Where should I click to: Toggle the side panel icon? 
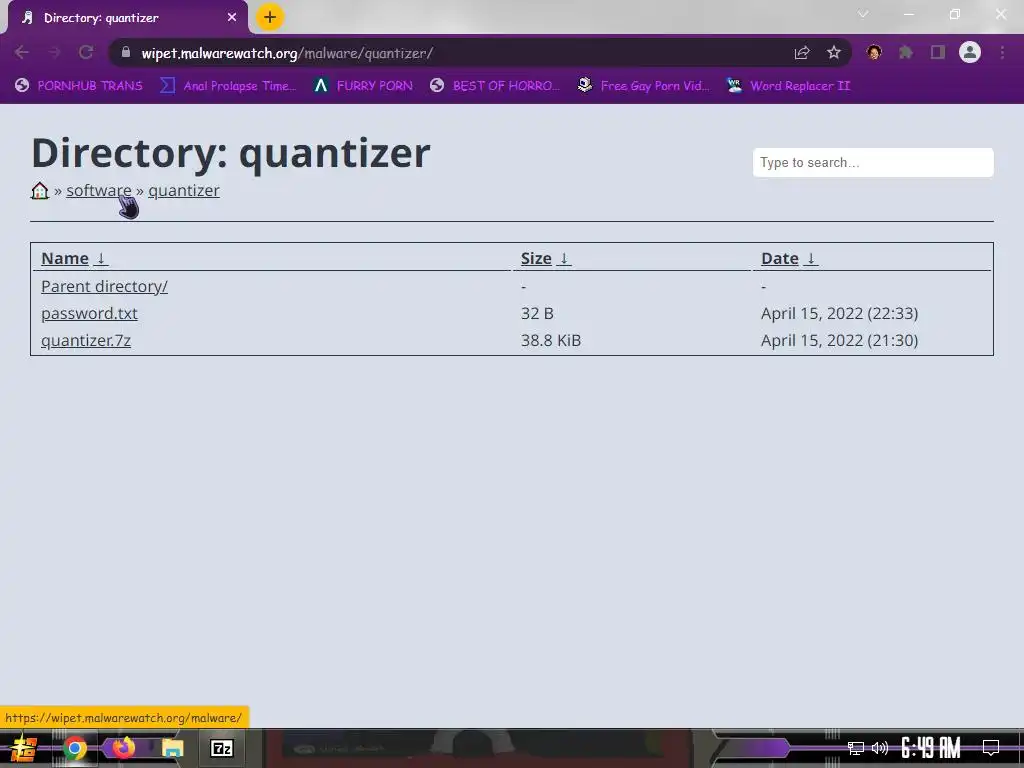[938, 52]
